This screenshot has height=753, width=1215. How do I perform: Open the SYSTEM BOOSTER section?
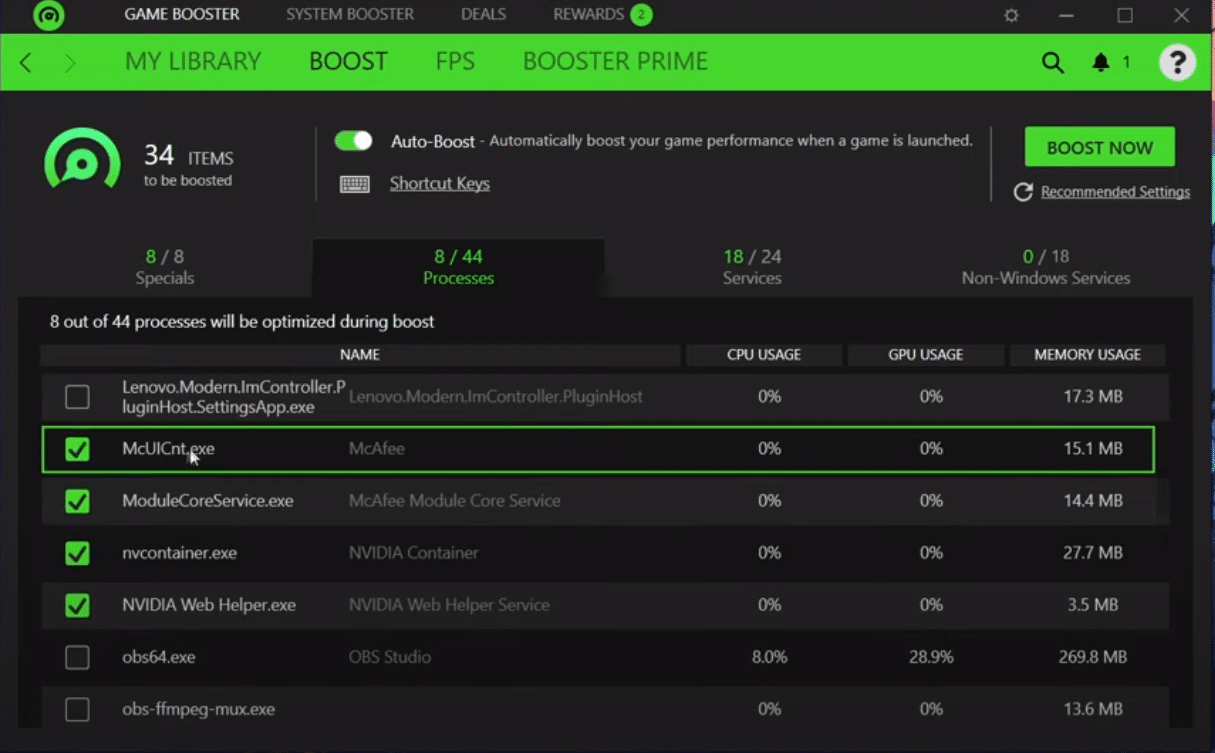pos(349,14)
